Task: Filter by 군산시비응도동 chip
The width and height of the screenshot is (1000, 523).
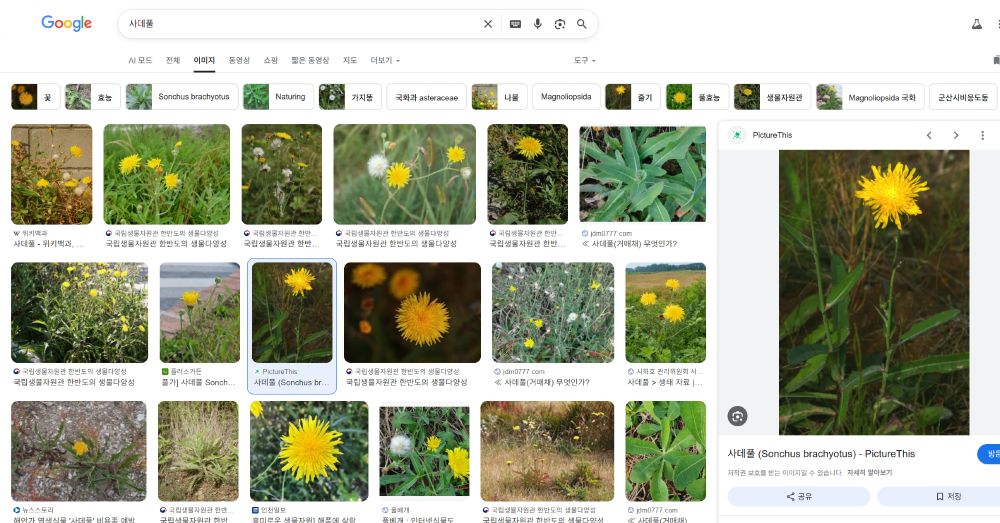Action: [x=963, y=97]
